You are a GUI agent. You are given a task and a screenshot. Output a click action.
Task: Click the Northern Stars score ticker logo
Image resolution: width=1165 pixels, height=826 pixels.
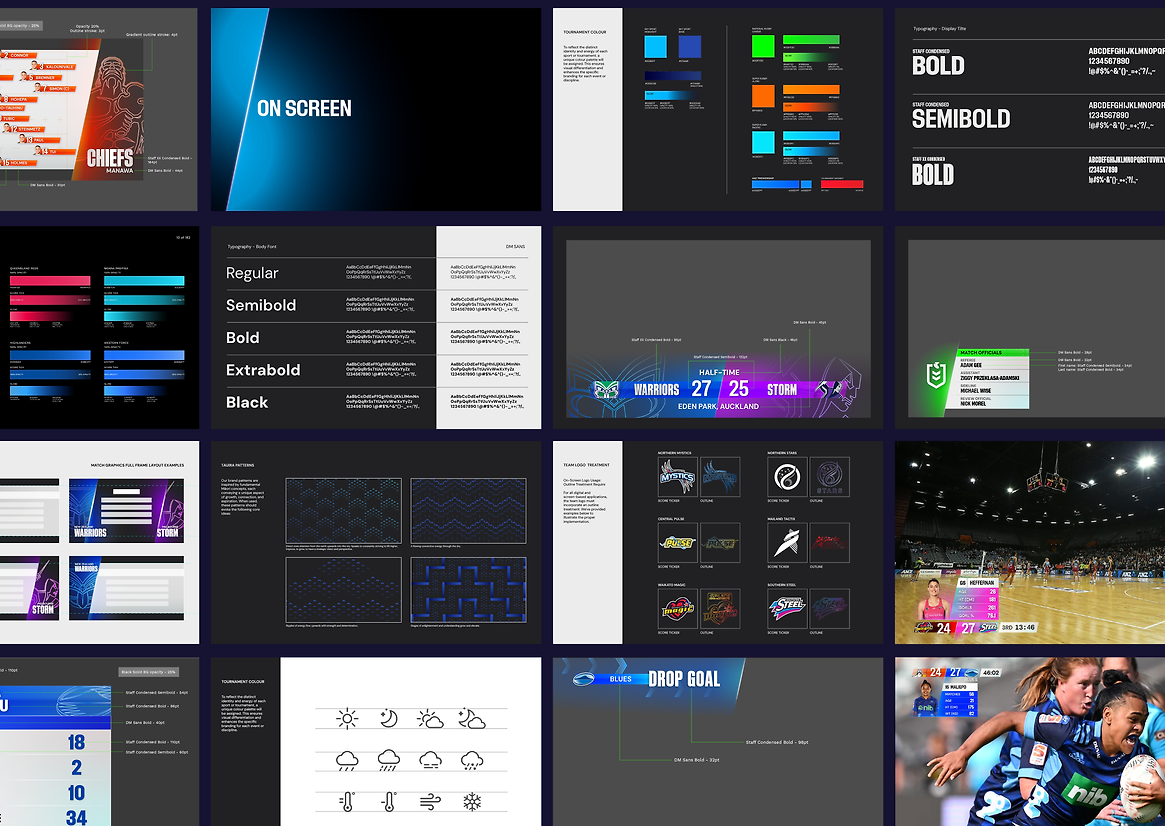(787, 477)
